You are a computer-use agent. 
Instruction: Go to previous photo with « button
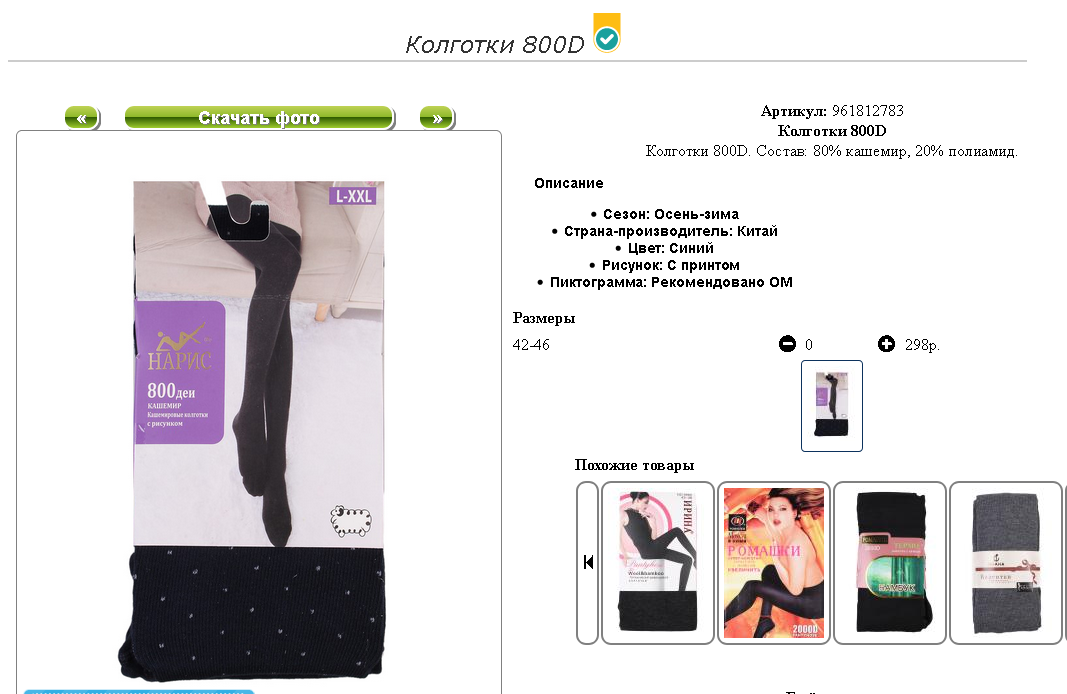[82, 118]
